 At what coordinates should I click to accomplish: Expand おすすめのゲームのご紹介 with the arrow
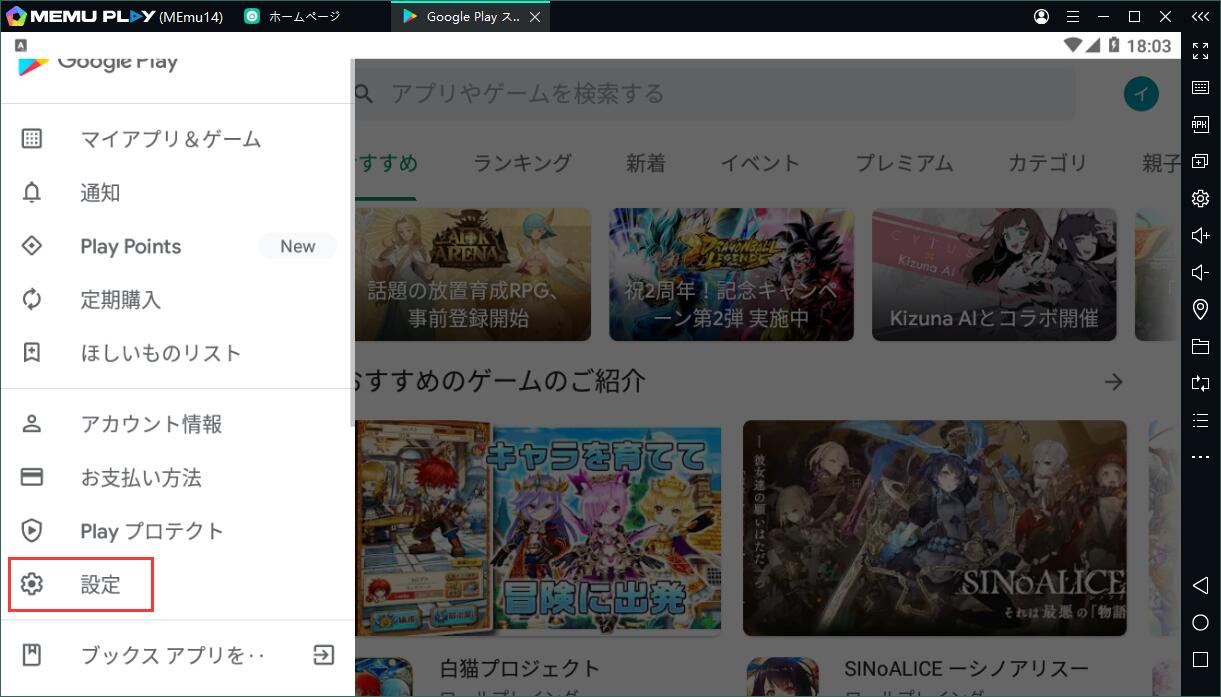(1113, 382)
